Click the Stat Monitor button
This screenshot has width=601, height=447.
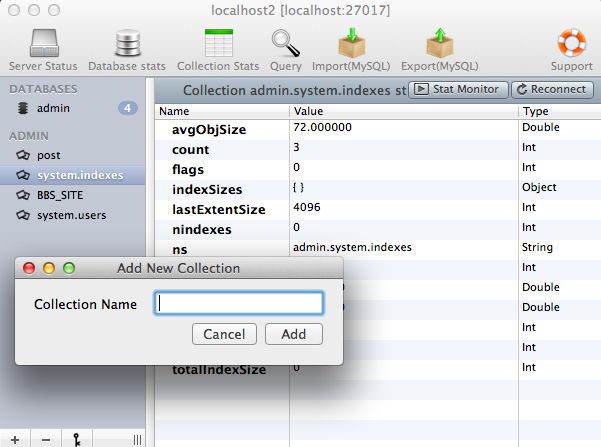(x=458, y=90)
